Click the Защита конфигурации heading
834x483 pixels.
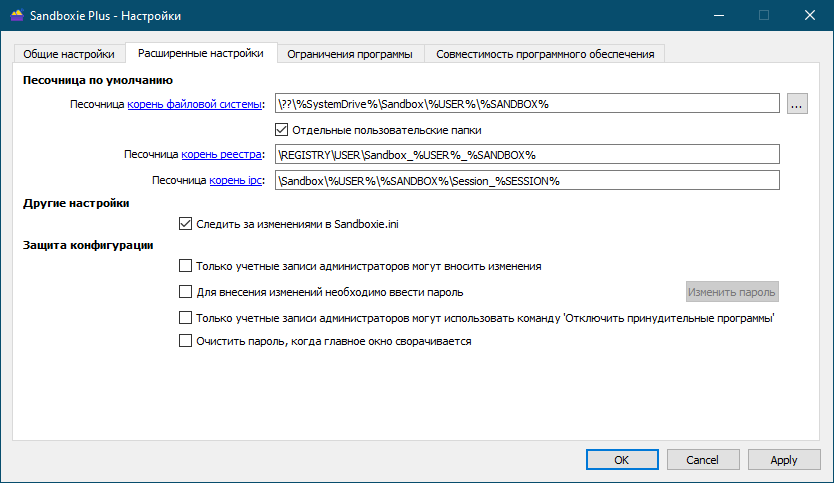coord(88,245)
